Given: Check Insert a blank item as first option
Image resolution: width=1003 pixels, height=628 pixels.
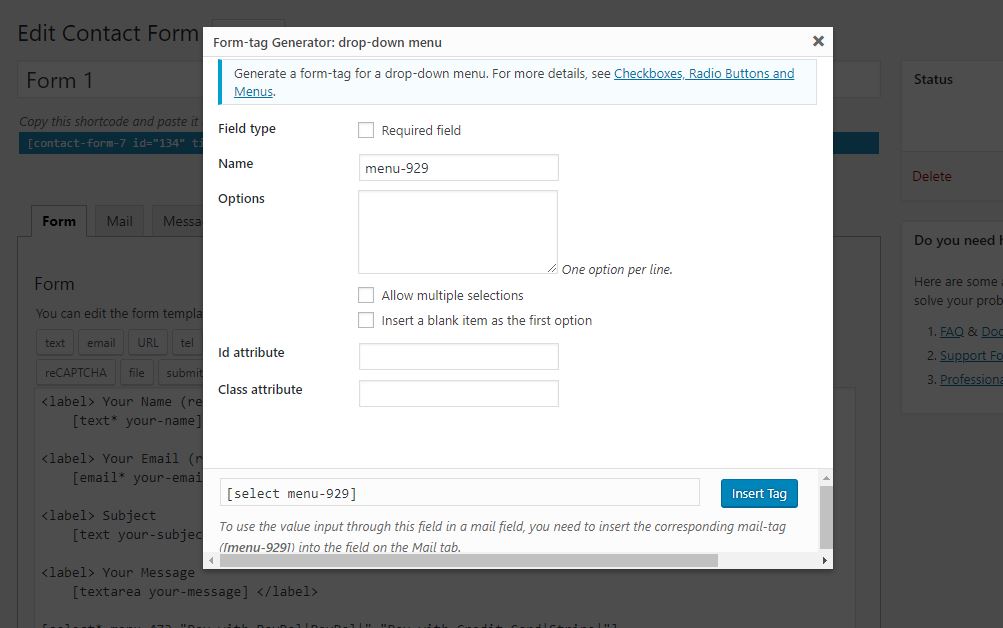Looking at the screenshot, I should point(366,320).
